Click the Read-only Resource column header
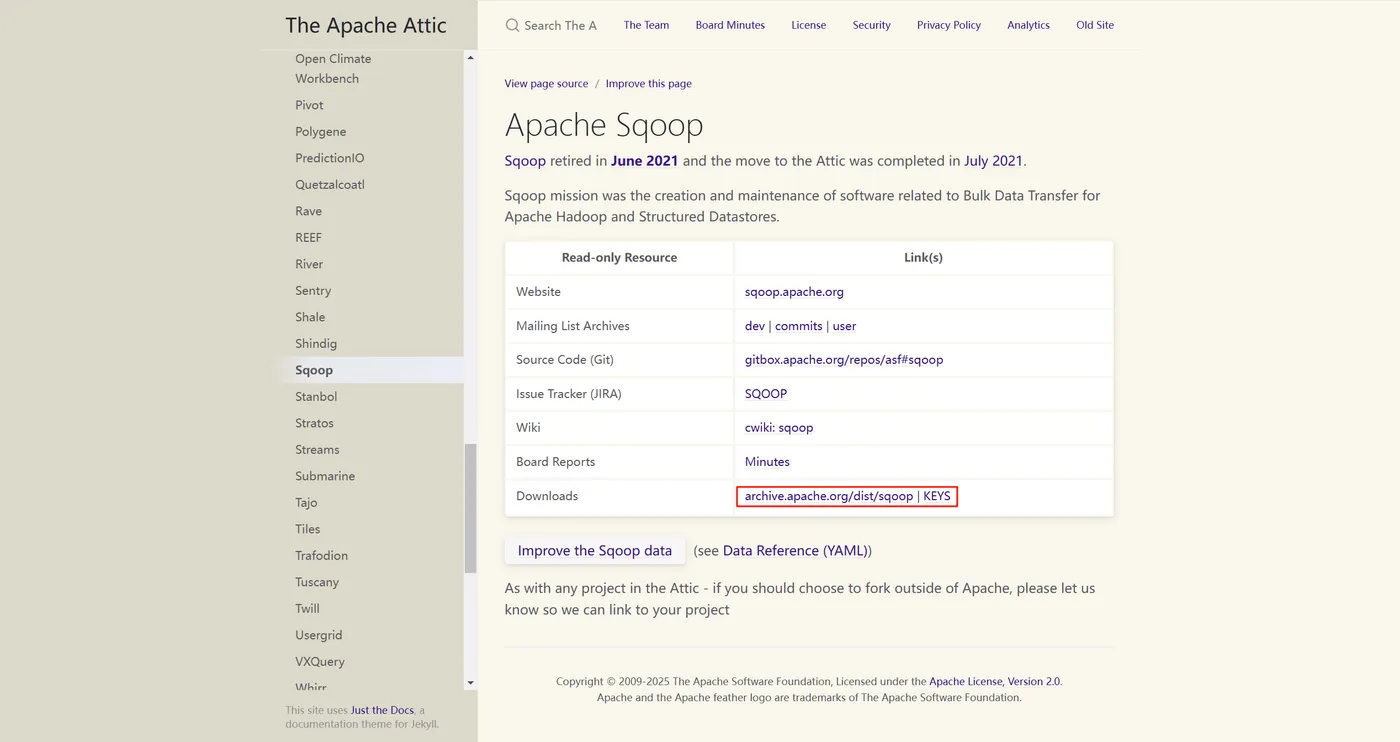This screenshot has width=1400, height=742. tap(619, 258)
